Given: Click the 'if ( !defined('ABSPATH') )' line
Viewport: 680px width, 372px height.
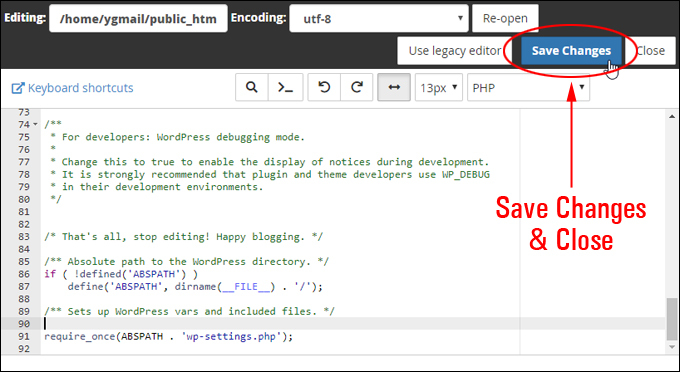Looking at the screenshot, I should (121, 274).
